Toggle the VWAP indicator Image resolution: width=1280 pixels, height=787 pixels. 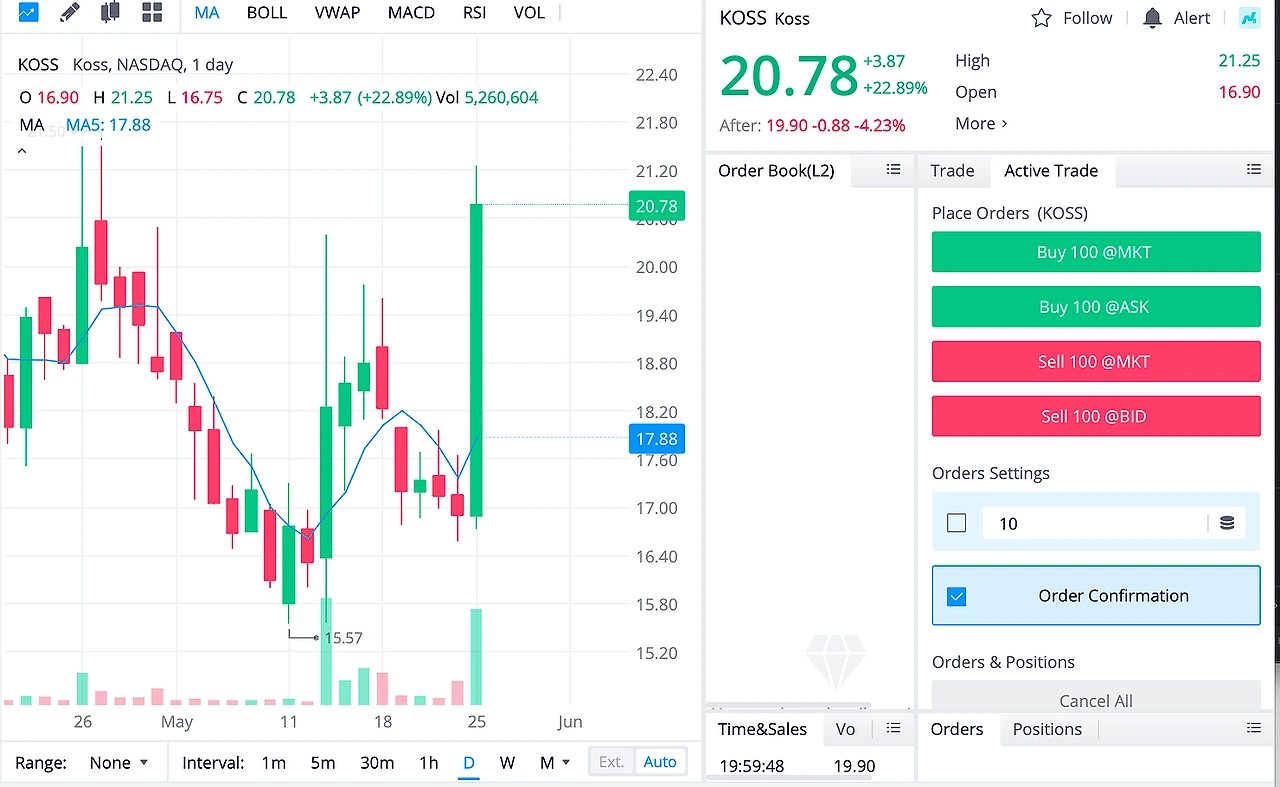tap(337, 13)
